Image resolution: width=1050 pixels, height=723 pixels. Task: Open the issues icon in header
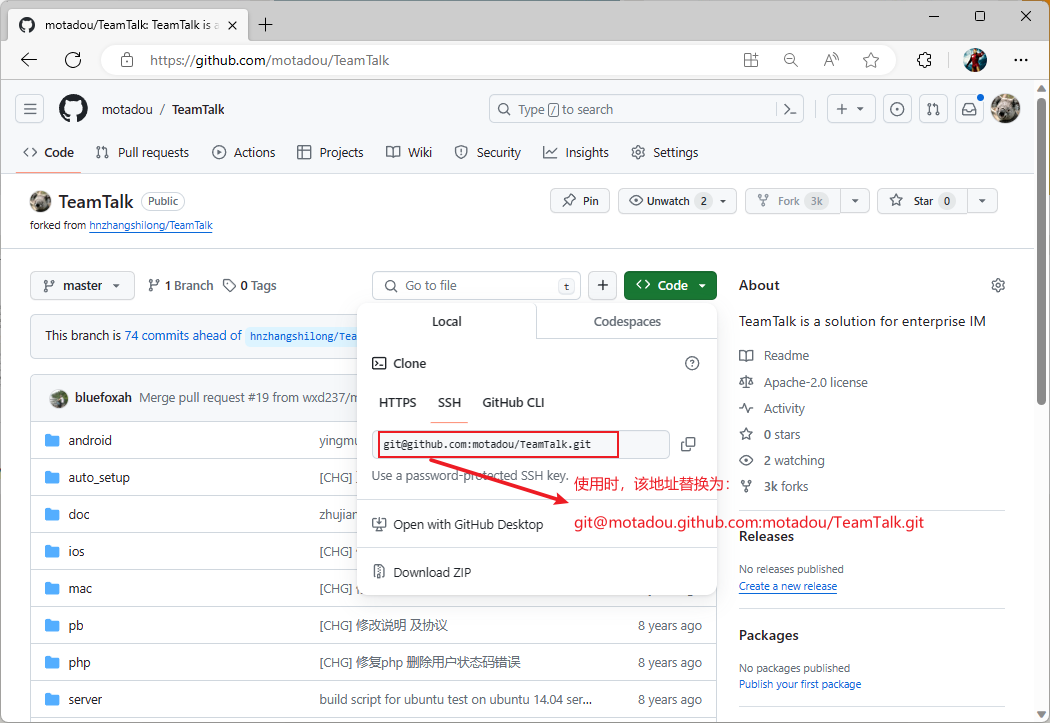point(897,110)
